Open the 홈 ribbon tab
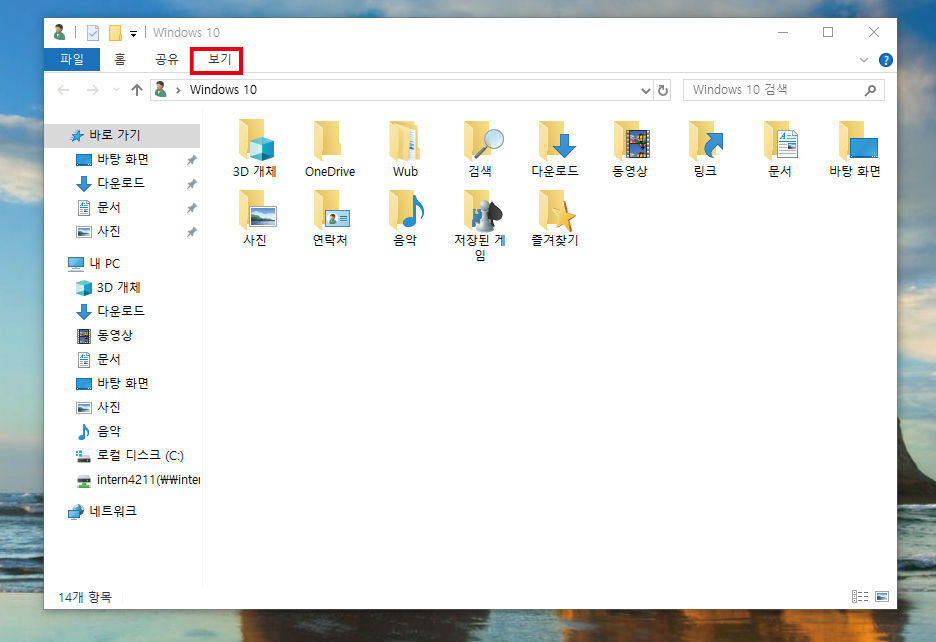 (120, 59)
